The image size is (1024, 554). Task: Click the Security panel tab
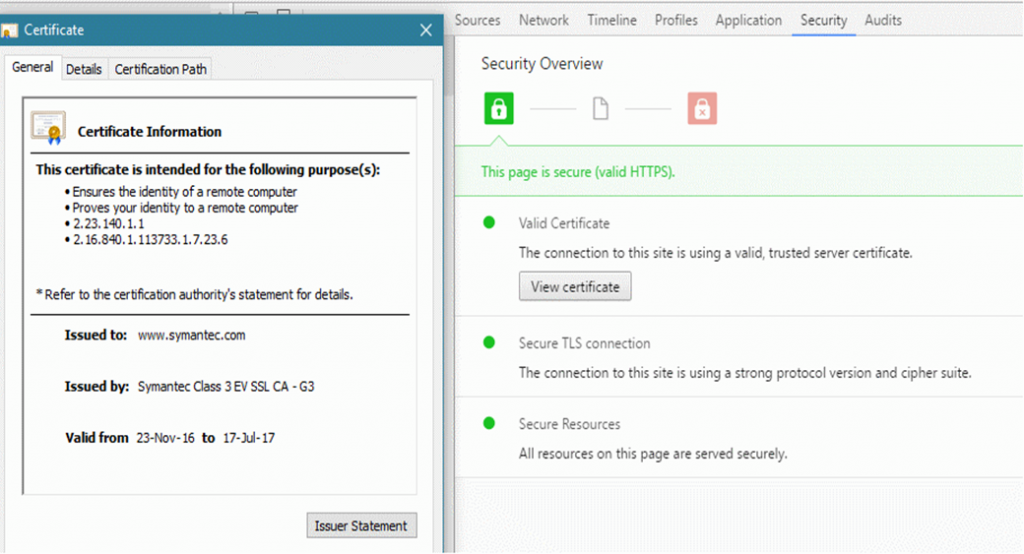coord(823,20)
